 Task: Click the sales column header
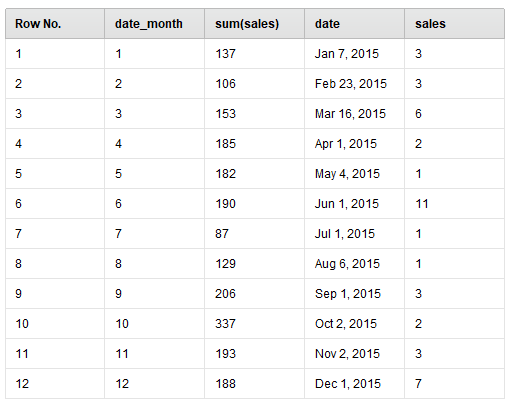[454, 24]
